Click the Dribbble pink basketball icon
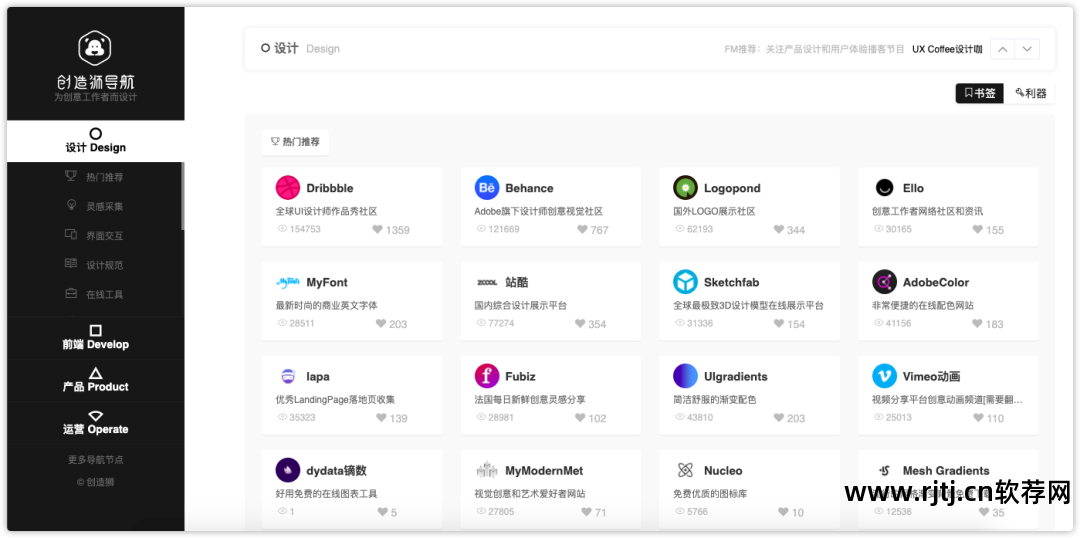The height and width of the screenshot is (538, 1080). click(288, 187)
